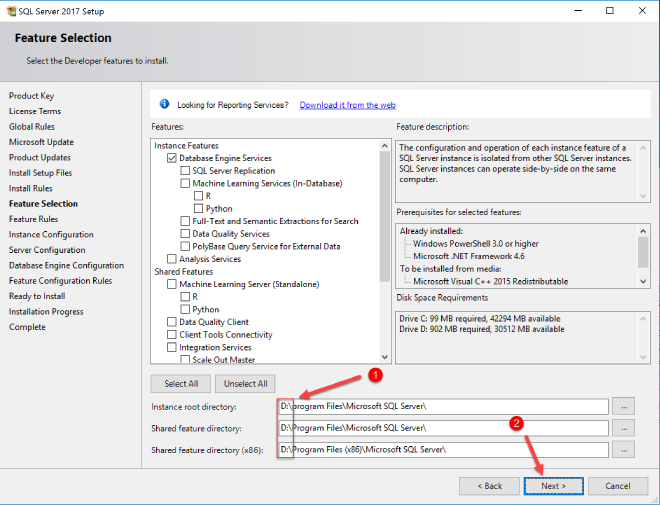Open Download it from the web link
The width and height of the screenshot is (660, 505).
tap(347, 105)
